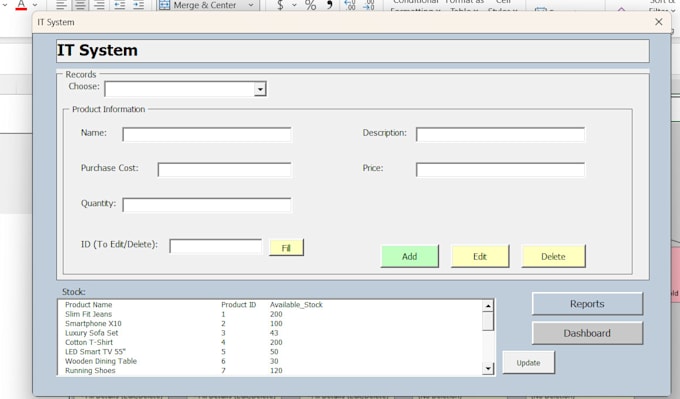The height and width of the screenshot is (399, 680).
Task: Click the Edit button
Action: (x=480, y=256)
